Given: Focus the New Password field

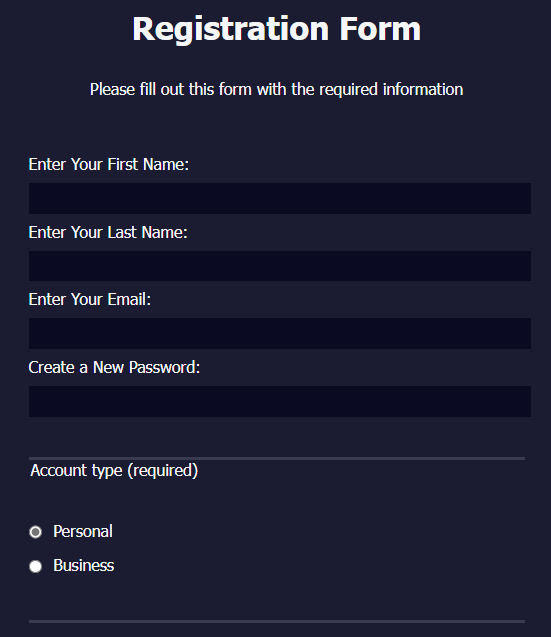Looking at the screenshot, I should [280, 401].
